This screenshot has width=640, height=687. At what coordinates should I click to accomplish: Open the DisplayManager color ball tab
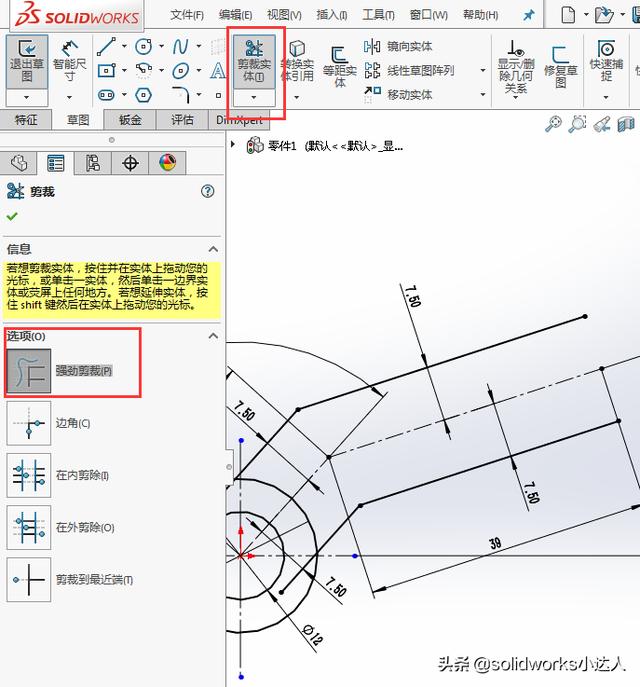167,163
